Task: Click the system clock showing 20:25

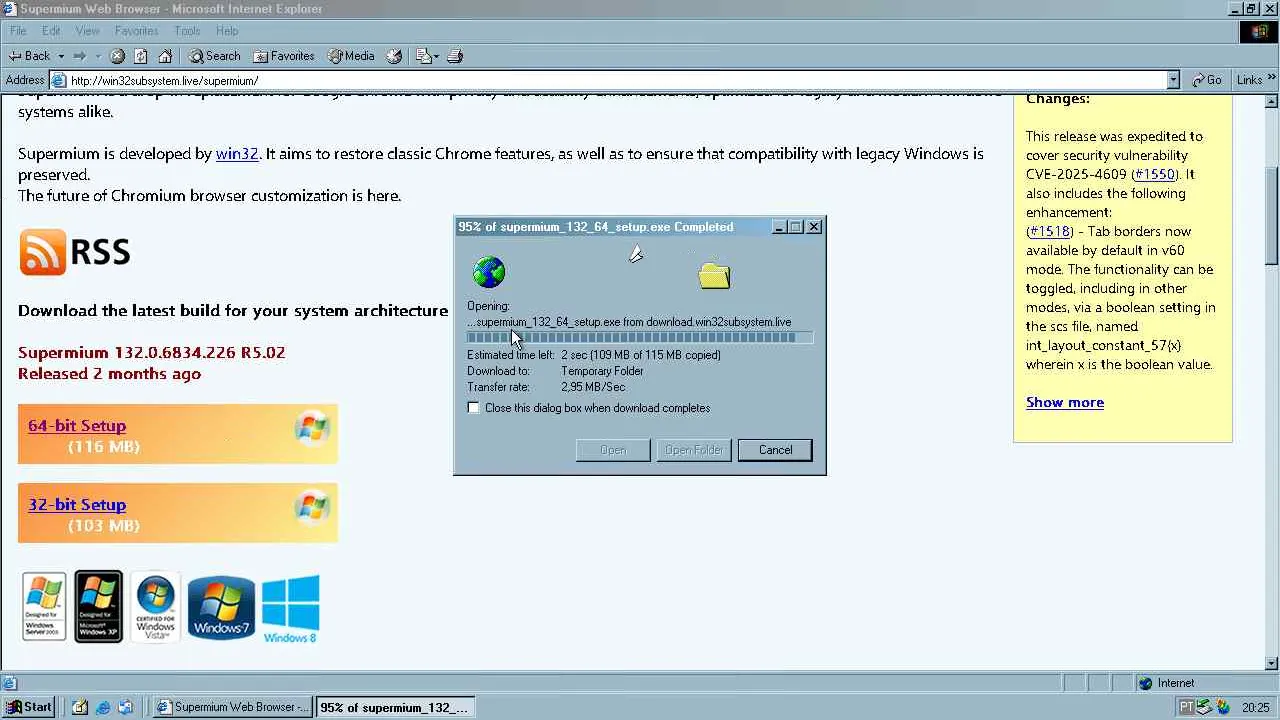Action: pyautogui.click(x=1256, y=707)
